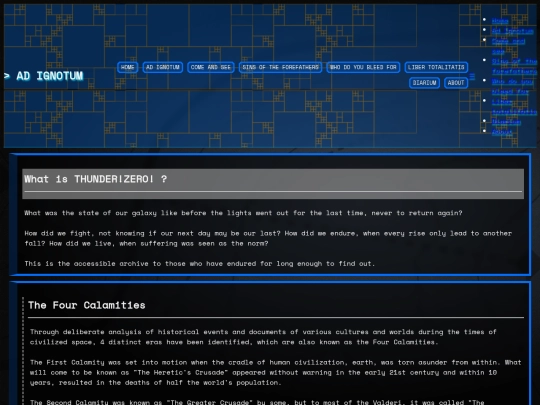
Task: Follow 'Sins of the forefathers' bulleted link
Action: coord(514,66)
